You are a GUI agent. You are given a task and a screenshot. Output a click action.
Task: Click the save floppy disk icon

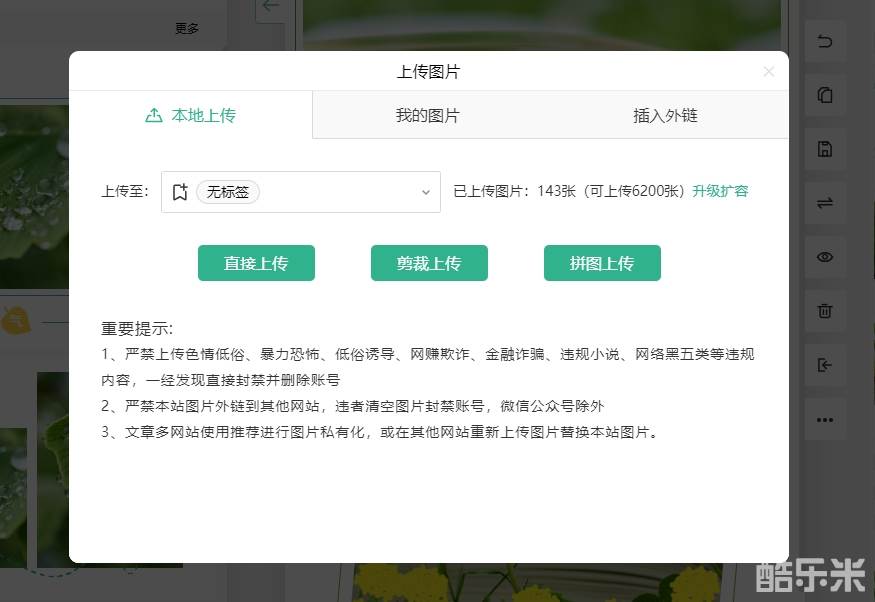[825, 150]
